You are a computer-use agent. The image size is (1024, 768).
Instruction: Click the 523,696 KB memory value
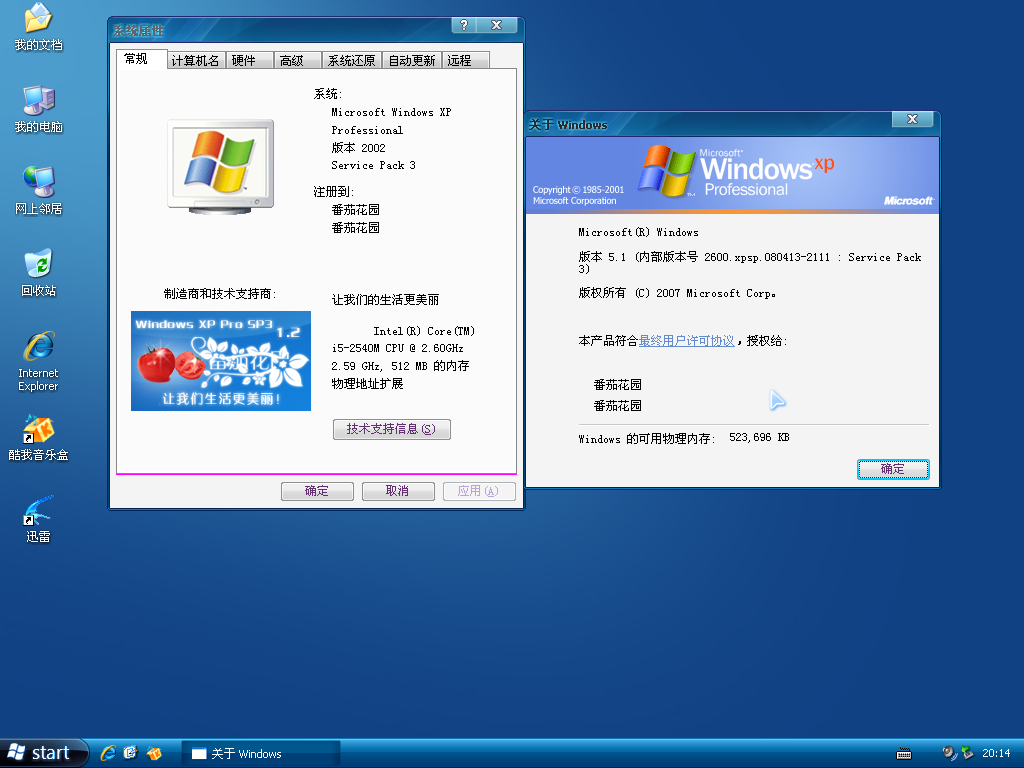[x=759, y=438]
